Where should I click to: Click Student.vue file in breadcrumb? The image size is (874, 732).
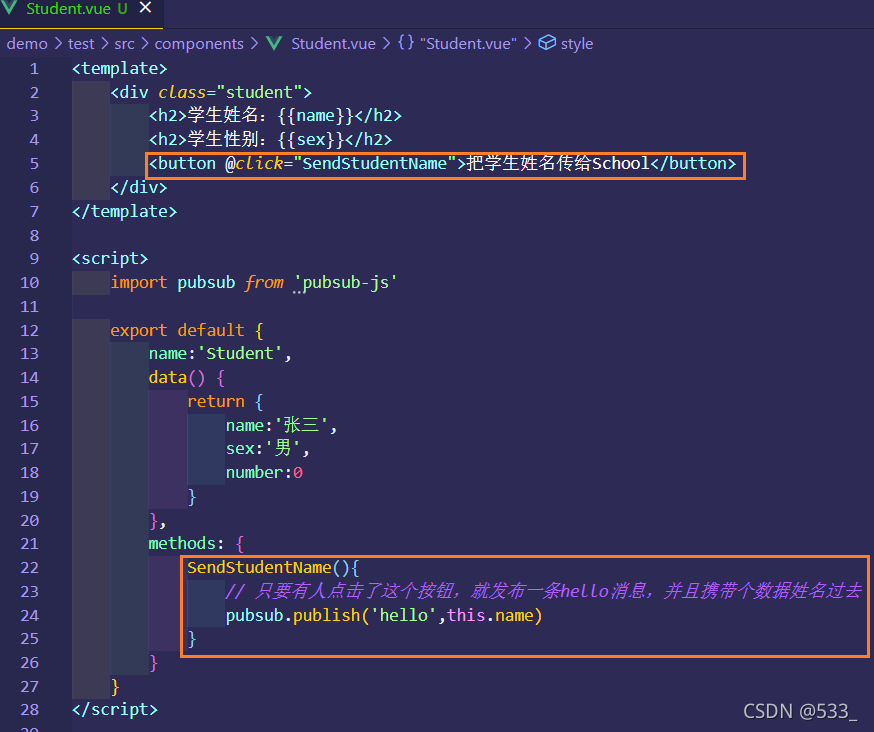click(x=333, y=43)
